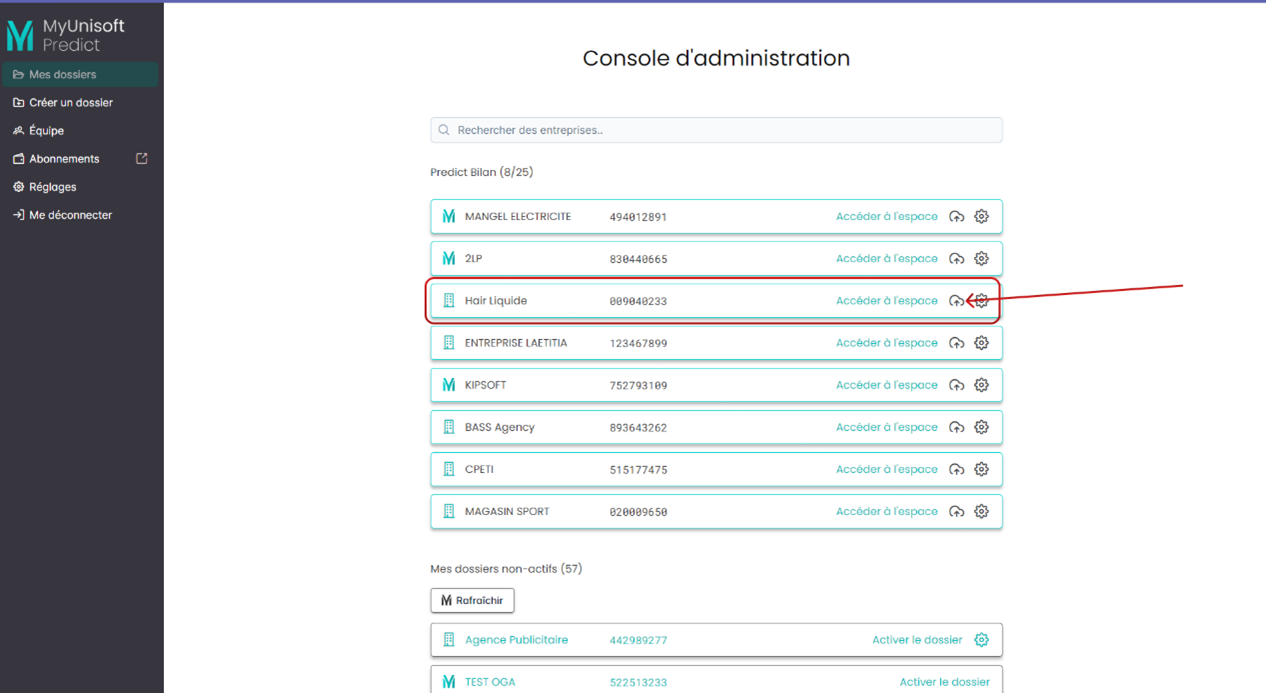
Task: Click the magnifier icon in search bar
Action: (x=444, y=130)
